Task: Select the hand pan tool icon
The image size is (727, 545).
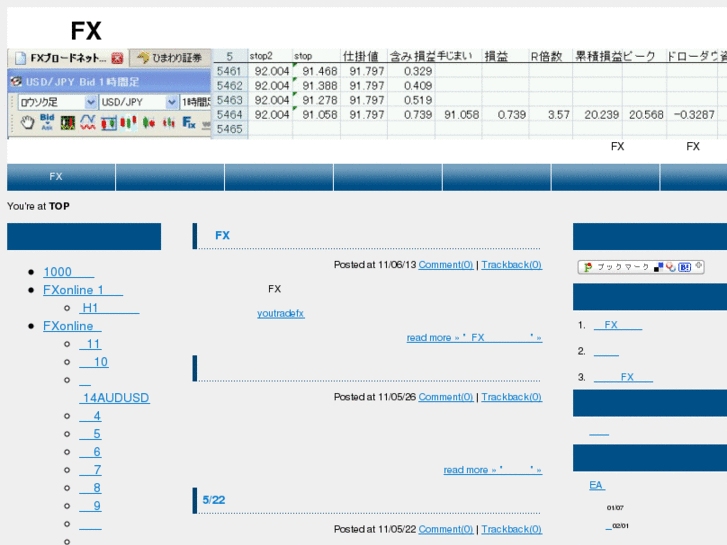Action: click(27, 122)
